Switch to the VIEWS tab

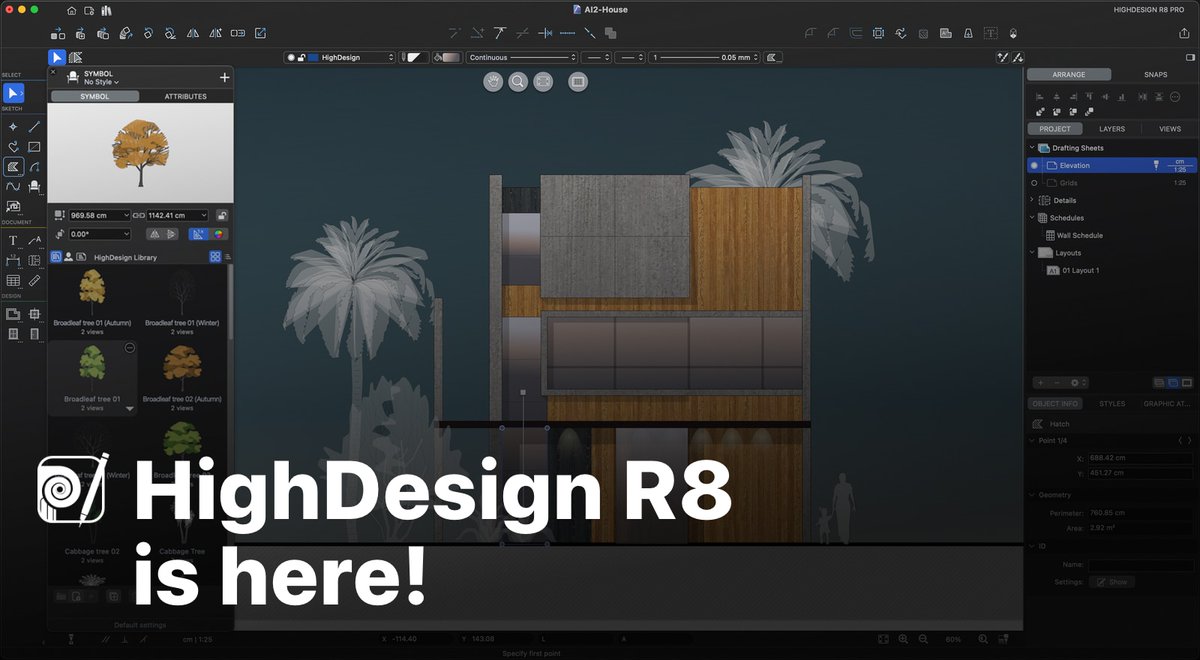coord(1169,129)
